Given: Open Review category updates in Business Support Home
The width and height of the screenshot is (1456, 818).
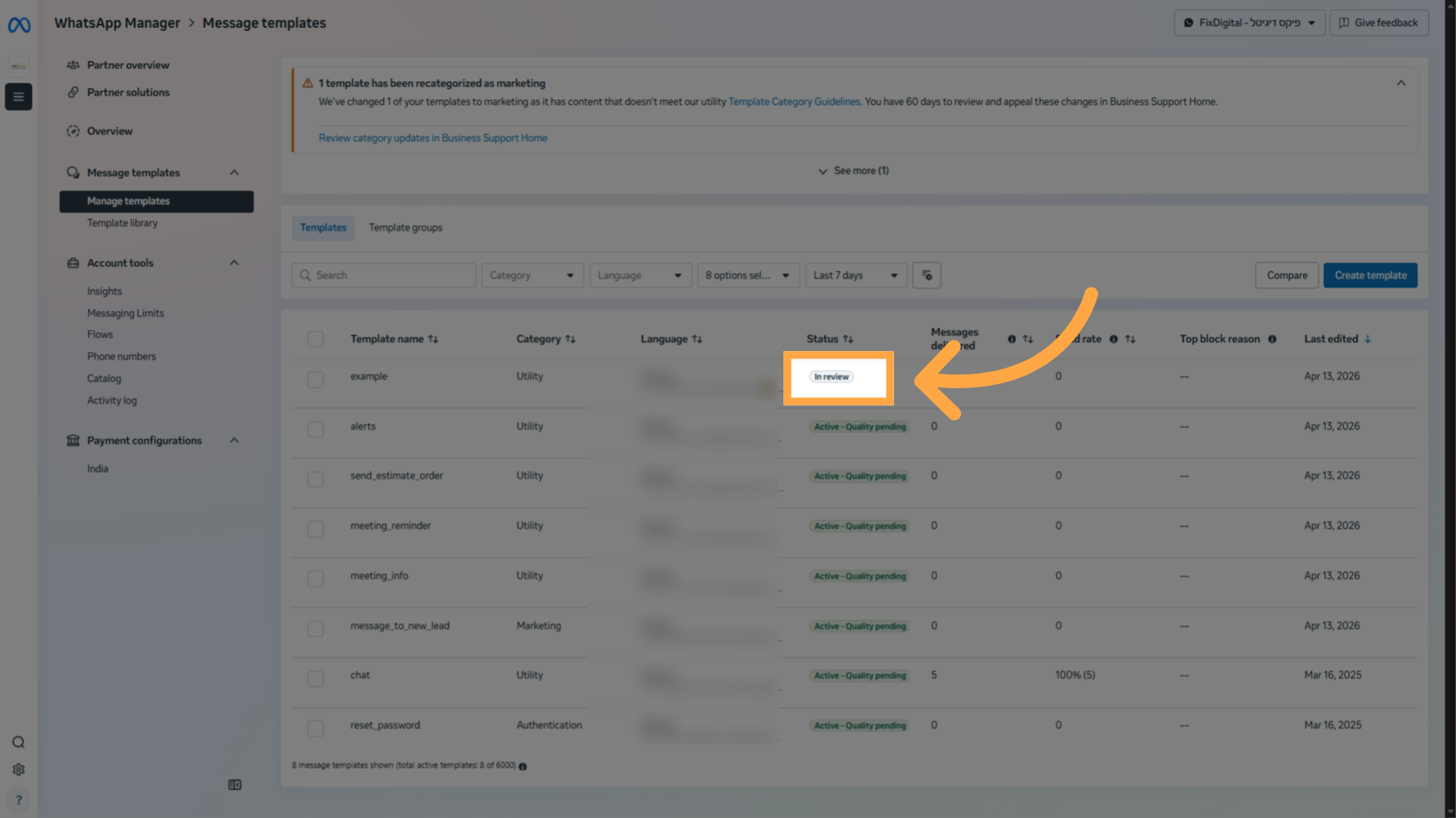Looking at the screenshot, I should click(433, 138).
